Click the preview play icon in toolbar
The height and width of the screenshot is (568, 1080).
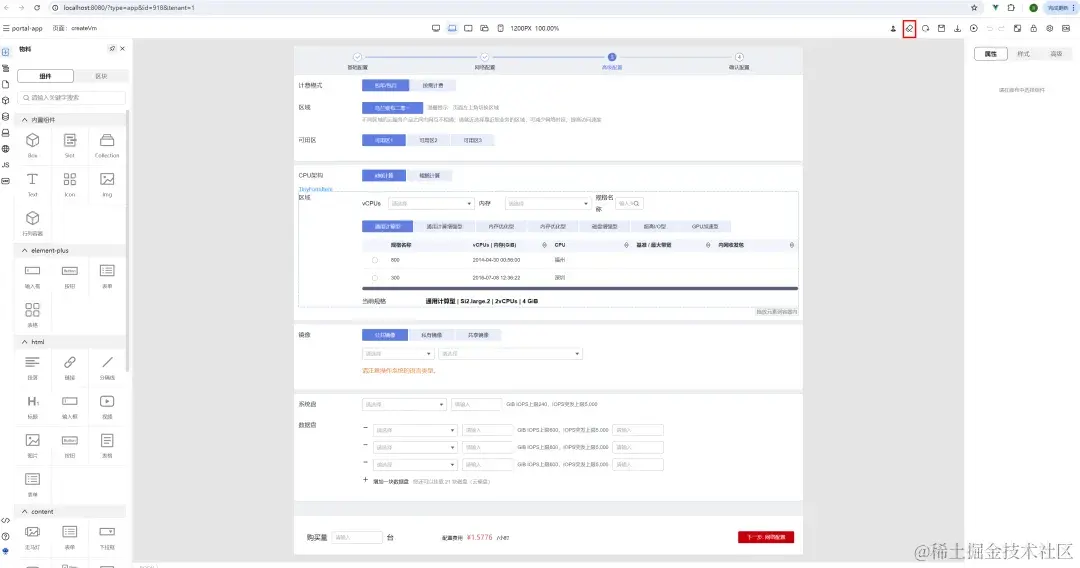973,29
